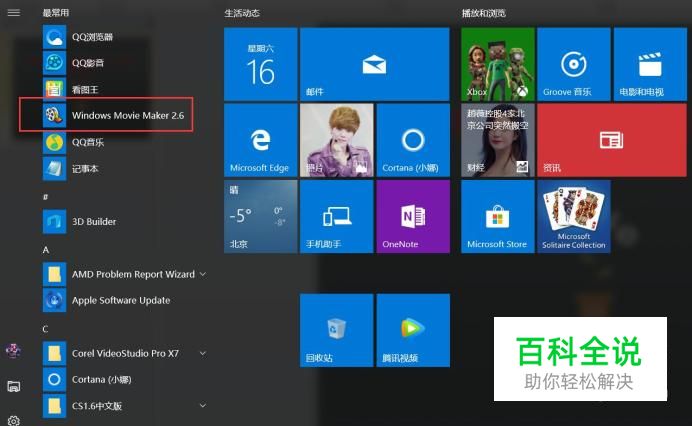Open the 回收站 recycle bin tile

coord(337,330)
